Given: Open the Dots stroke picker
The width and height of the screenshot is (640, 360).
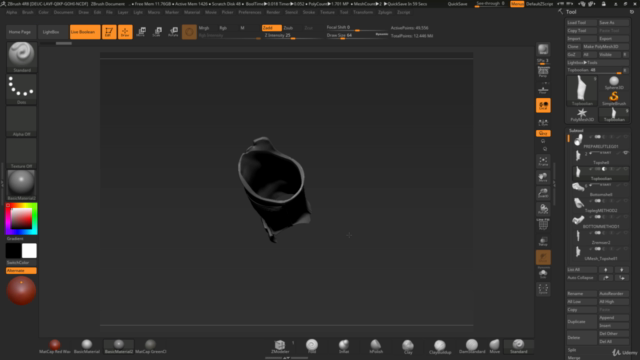Looking at the screenshot, I should [21, 89].
